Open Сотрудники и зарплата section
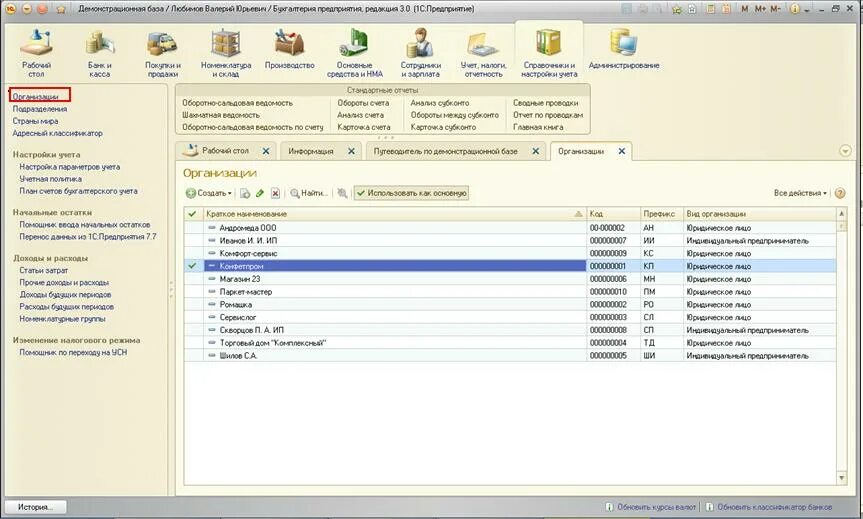The width and height of the screenshot is (863, 519). click(x=420, y=53)
